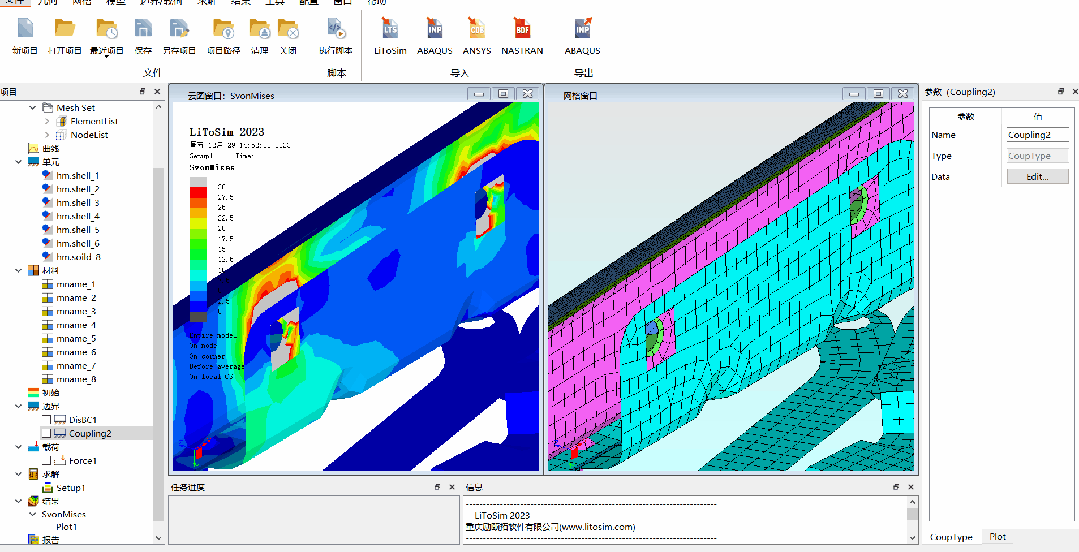Select hm.shell_4 in the tree

(78, 216)
